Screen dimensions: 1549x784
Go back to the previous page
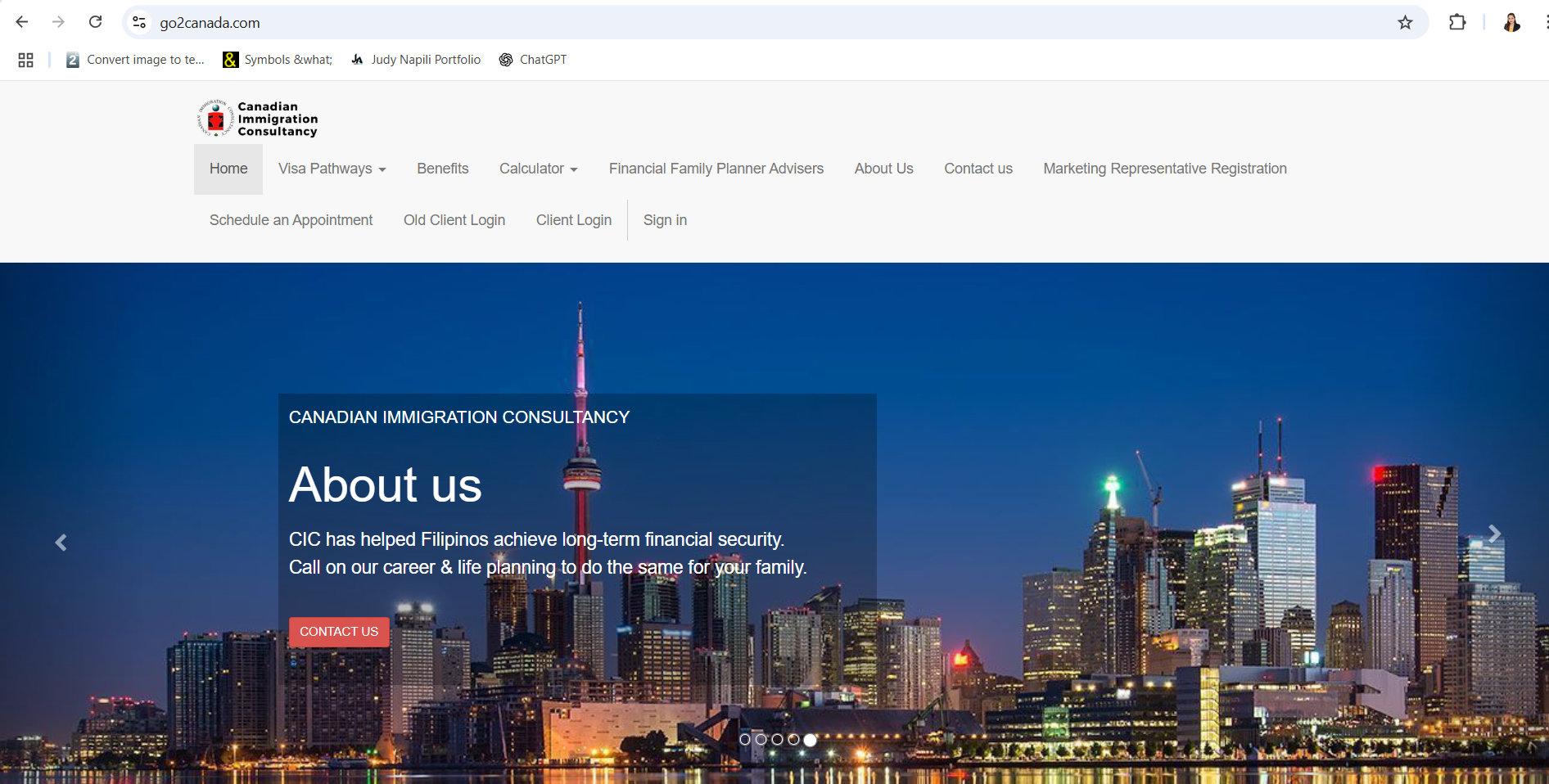(22, 22)
